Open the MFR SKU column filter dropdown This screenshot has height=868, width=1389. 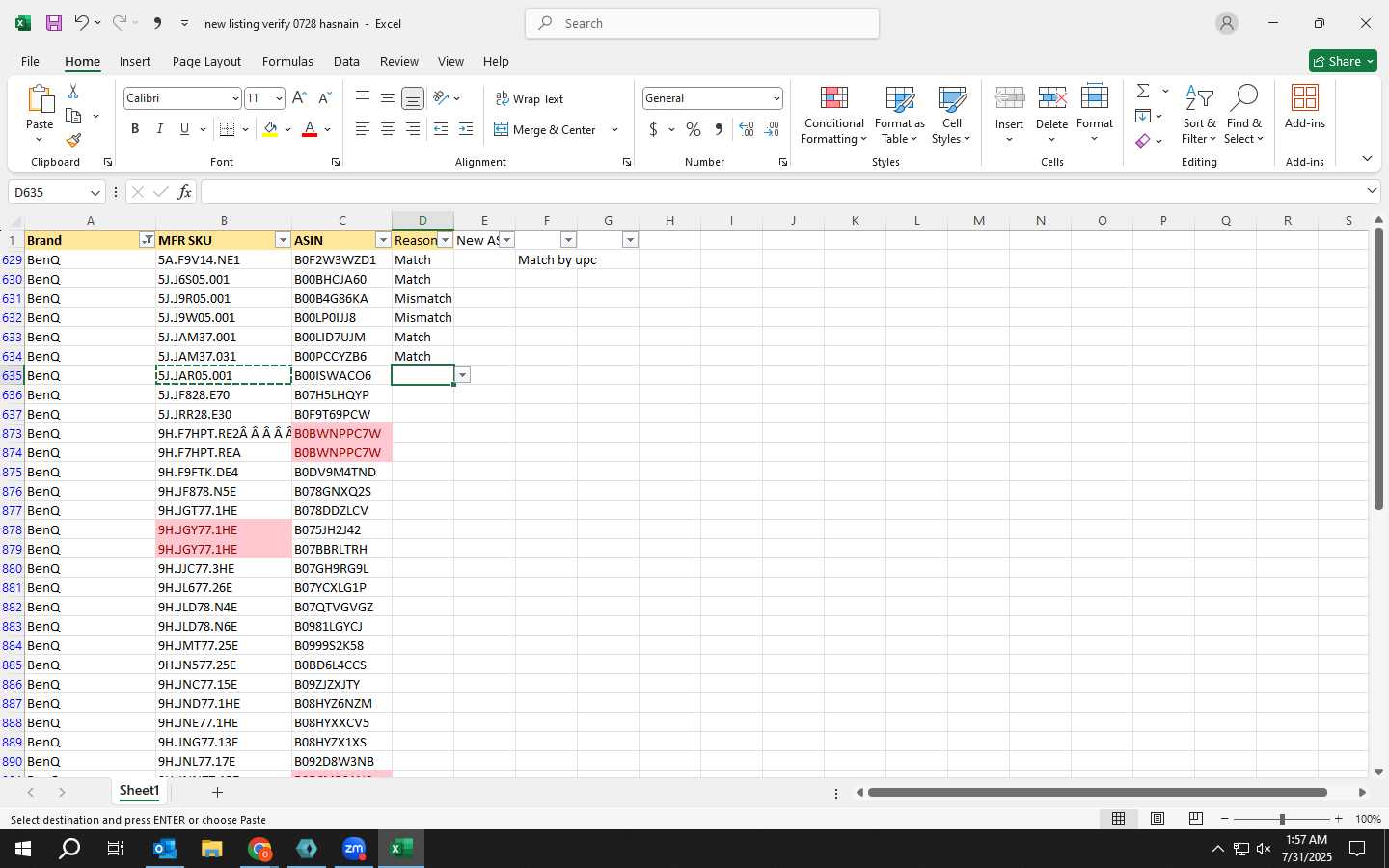point(283,240)
